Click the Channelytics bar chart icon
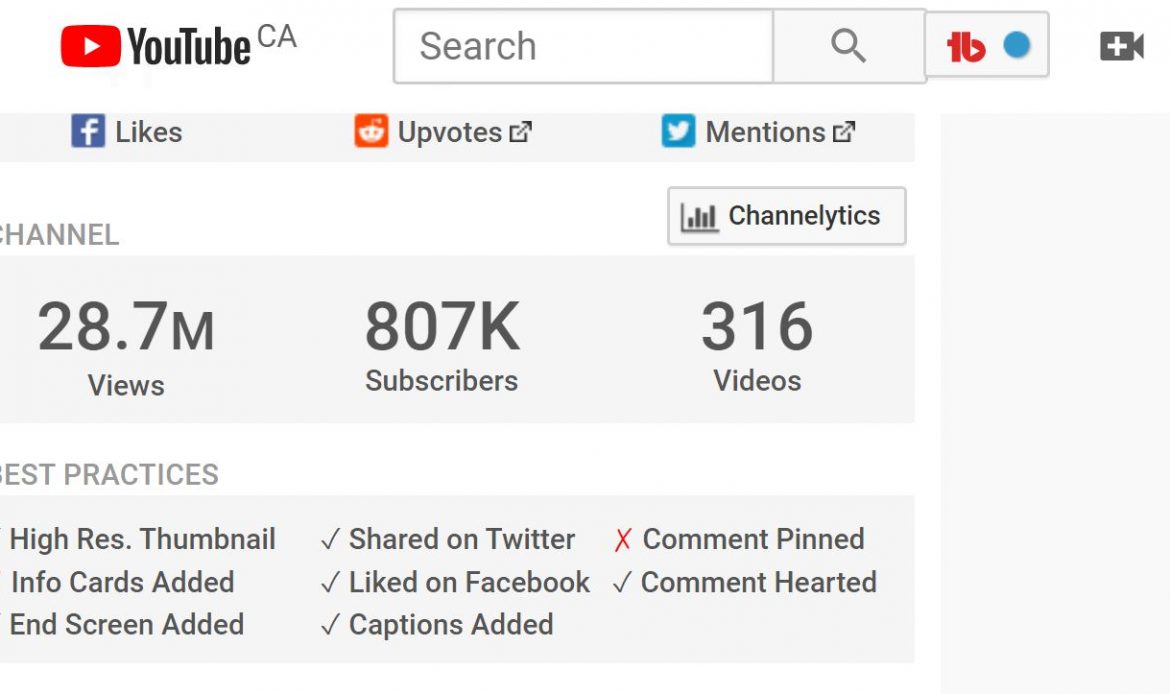Viewport: 1170px width, 694px height. [x=699, y=217]
